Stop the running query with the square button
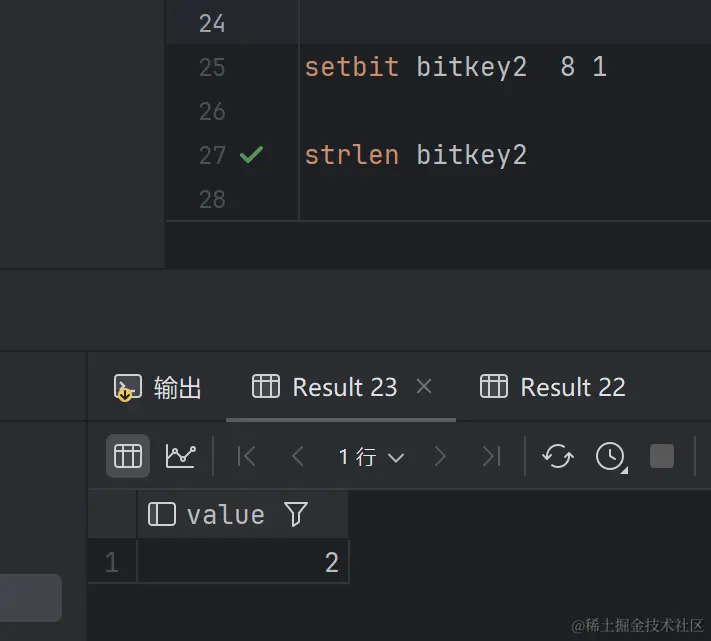 point(662,456)
